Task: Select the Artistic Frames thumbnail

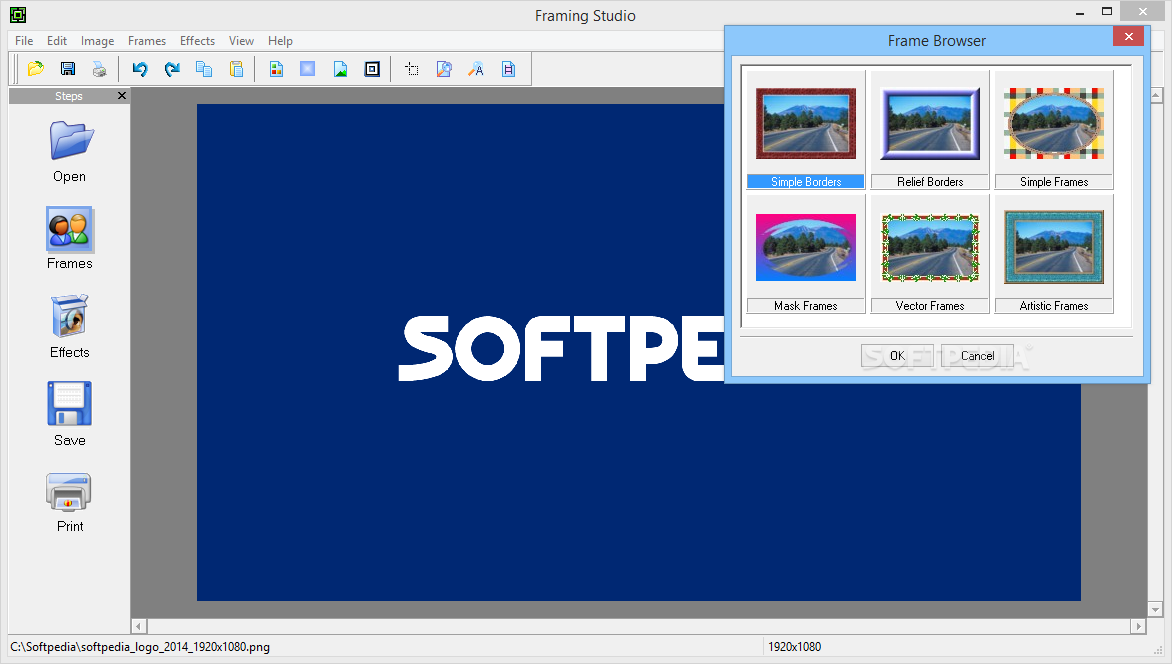Action: point(1054,248)
